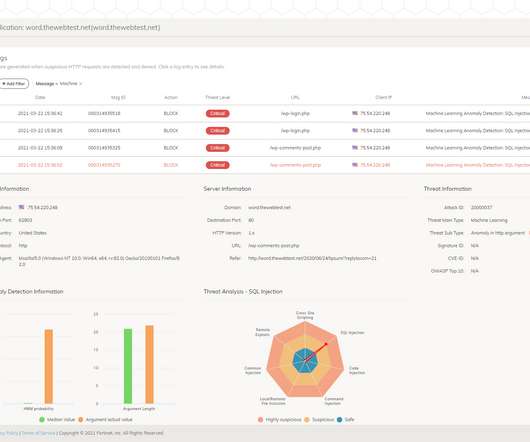
Task: Click the country flag in the topmost row
Action: (355, 113)
